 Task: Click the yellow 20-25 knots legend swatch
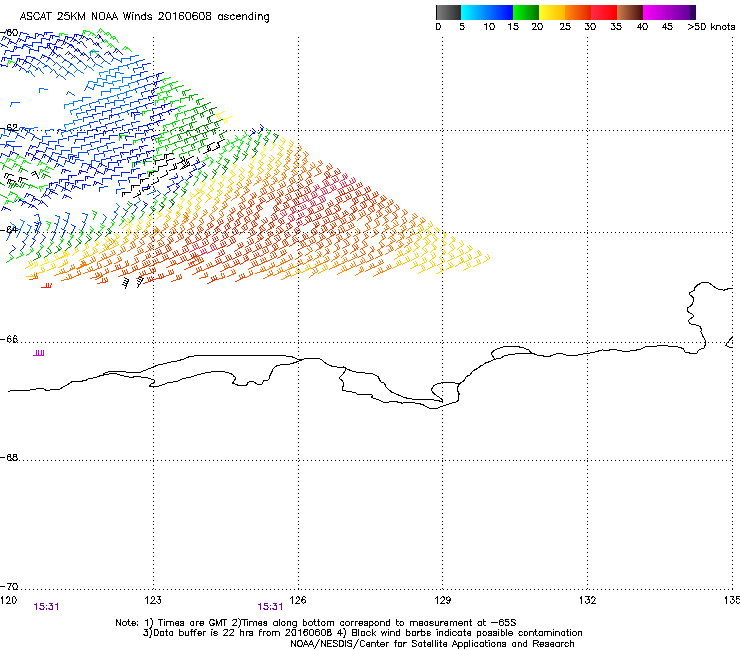click(x=552, y=12)
